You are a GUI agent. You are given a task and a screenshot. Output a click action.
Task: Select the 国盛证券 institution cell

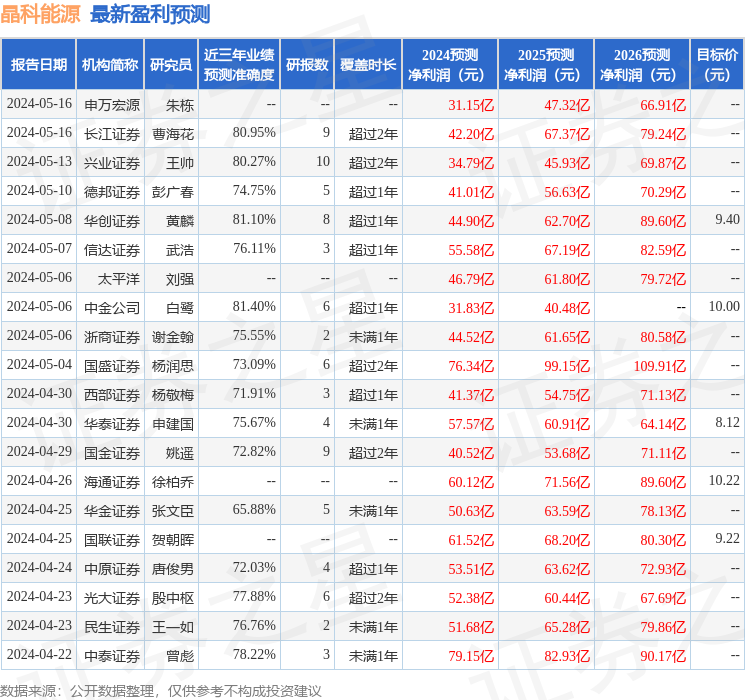[112, 366]
